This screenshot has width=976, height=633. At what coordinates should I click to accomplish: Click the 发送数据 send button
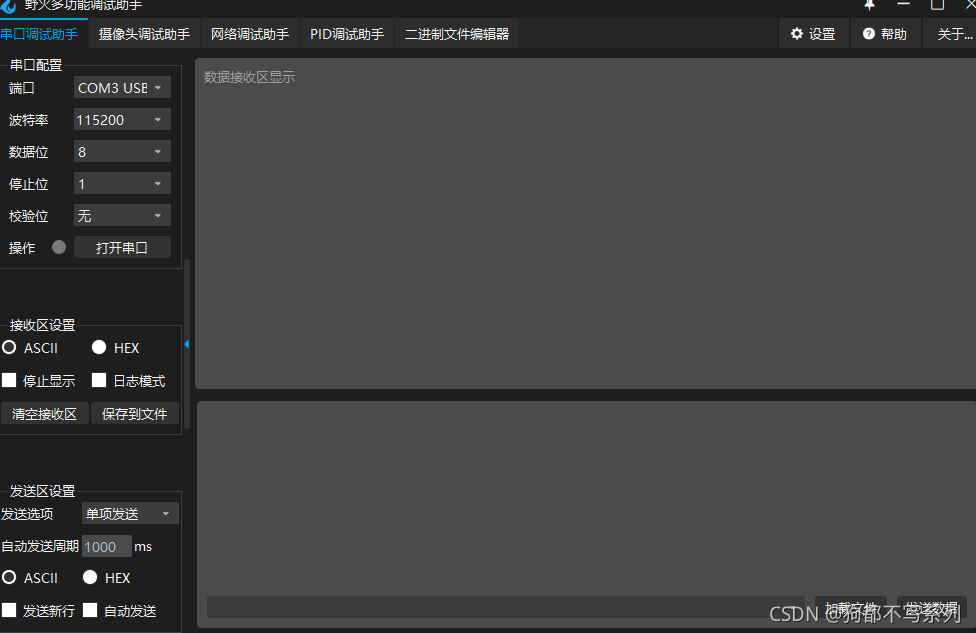(932, 606)
